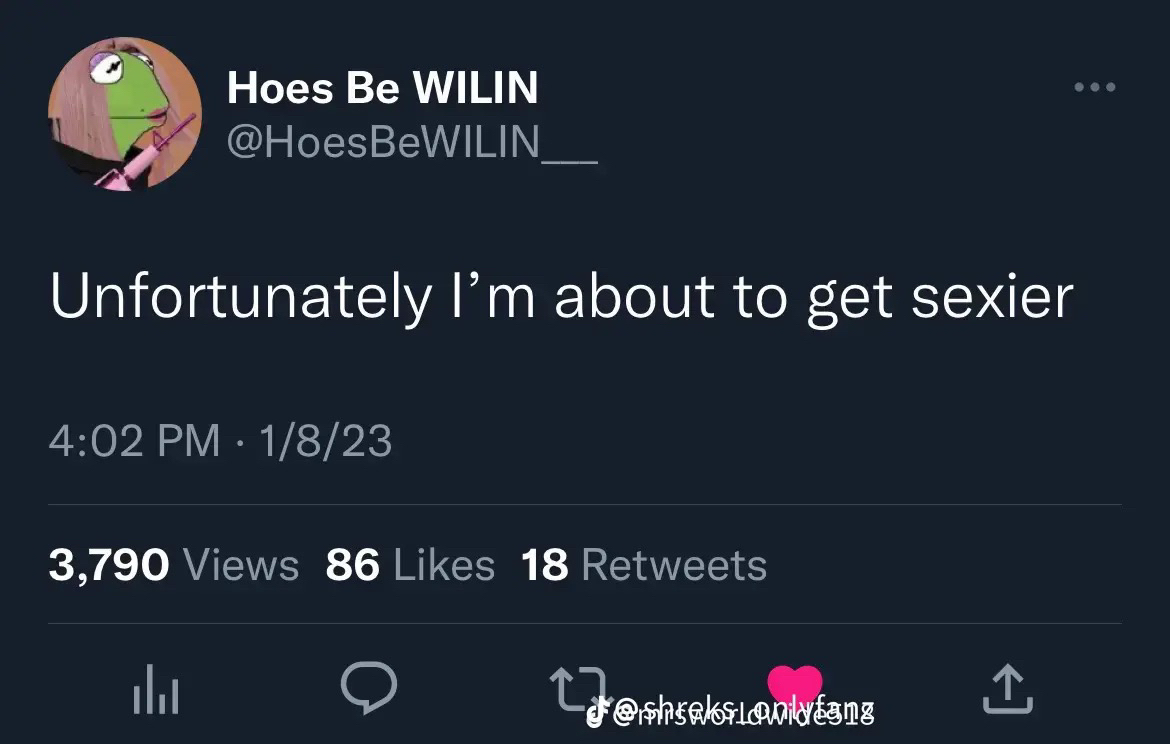Click the 1/8/23 post date
This screenshot has width=1170, height=744.
[325, 440]
